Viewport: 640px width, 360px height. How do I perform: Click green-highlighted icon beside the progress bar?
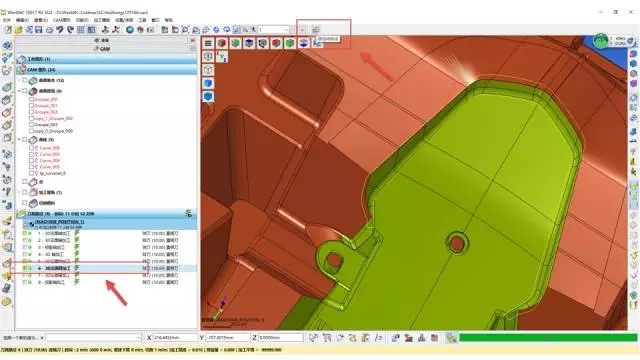tap(451, 338)
